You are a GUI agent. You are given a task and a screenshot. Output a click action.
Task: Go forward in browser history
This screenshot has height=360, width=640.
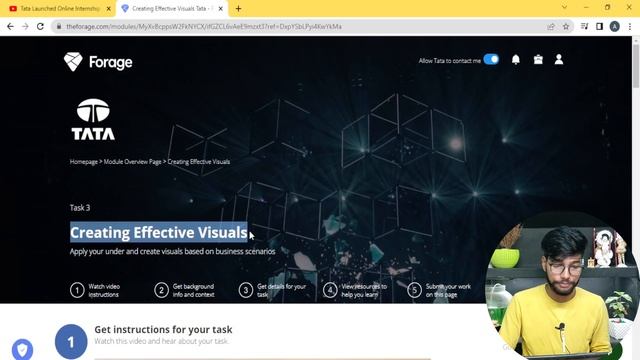click(x=25, y=27)
